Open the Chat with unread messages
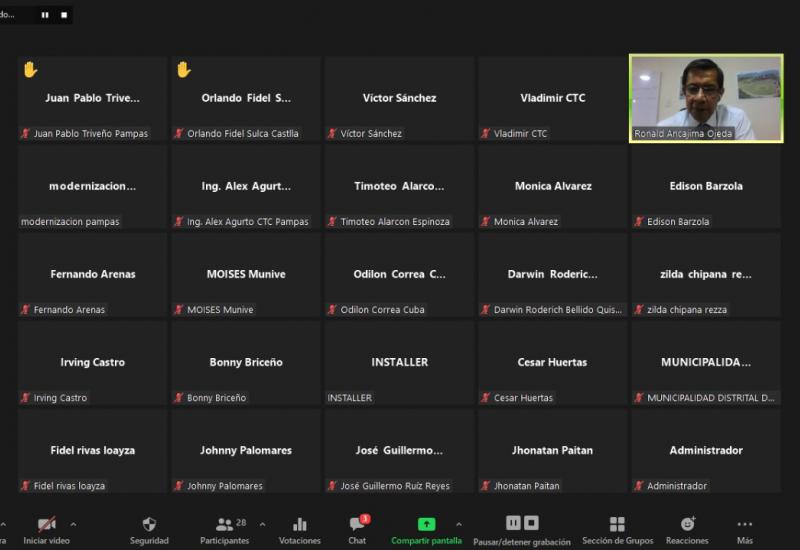The image size is (800, 550). click(x=357, y=524)
